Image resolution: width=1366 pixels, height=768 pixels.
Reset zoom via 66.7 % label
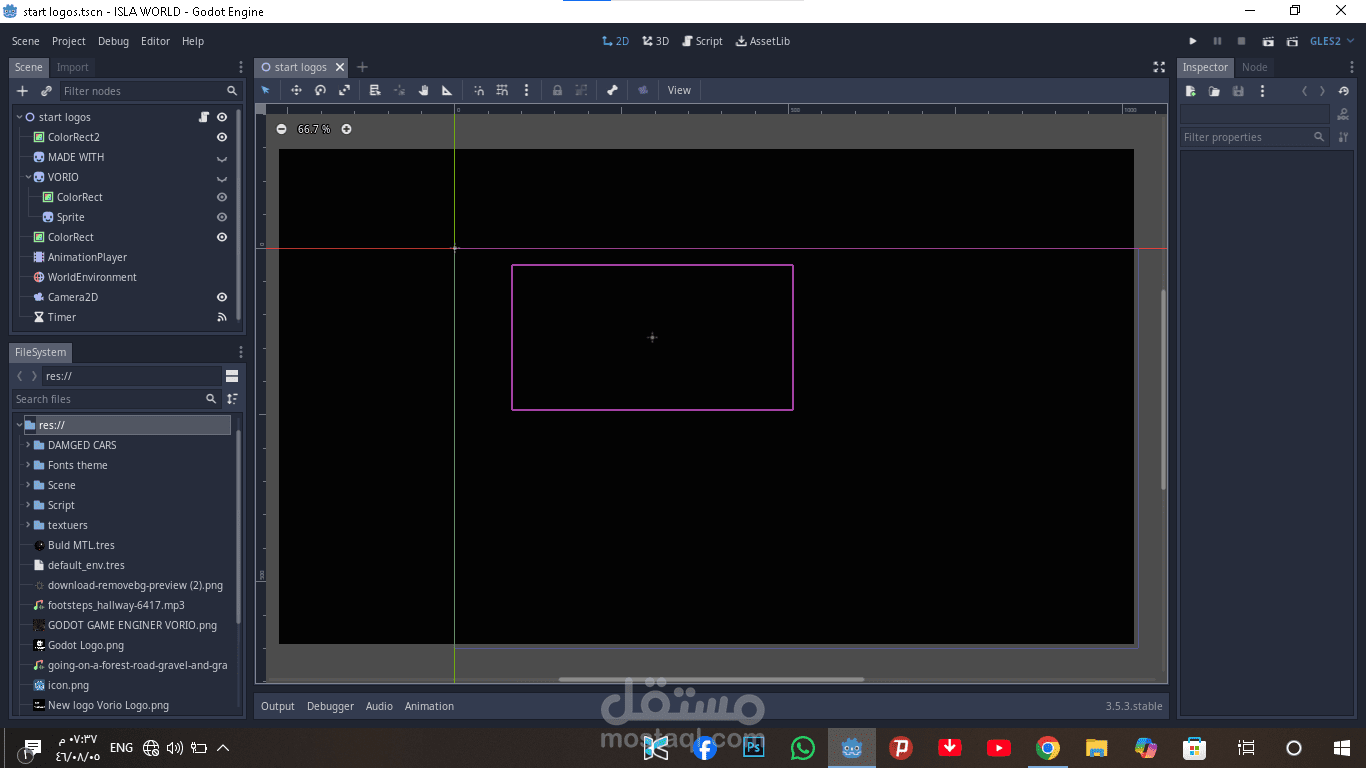pyautogui.click(x=314, y=129)
